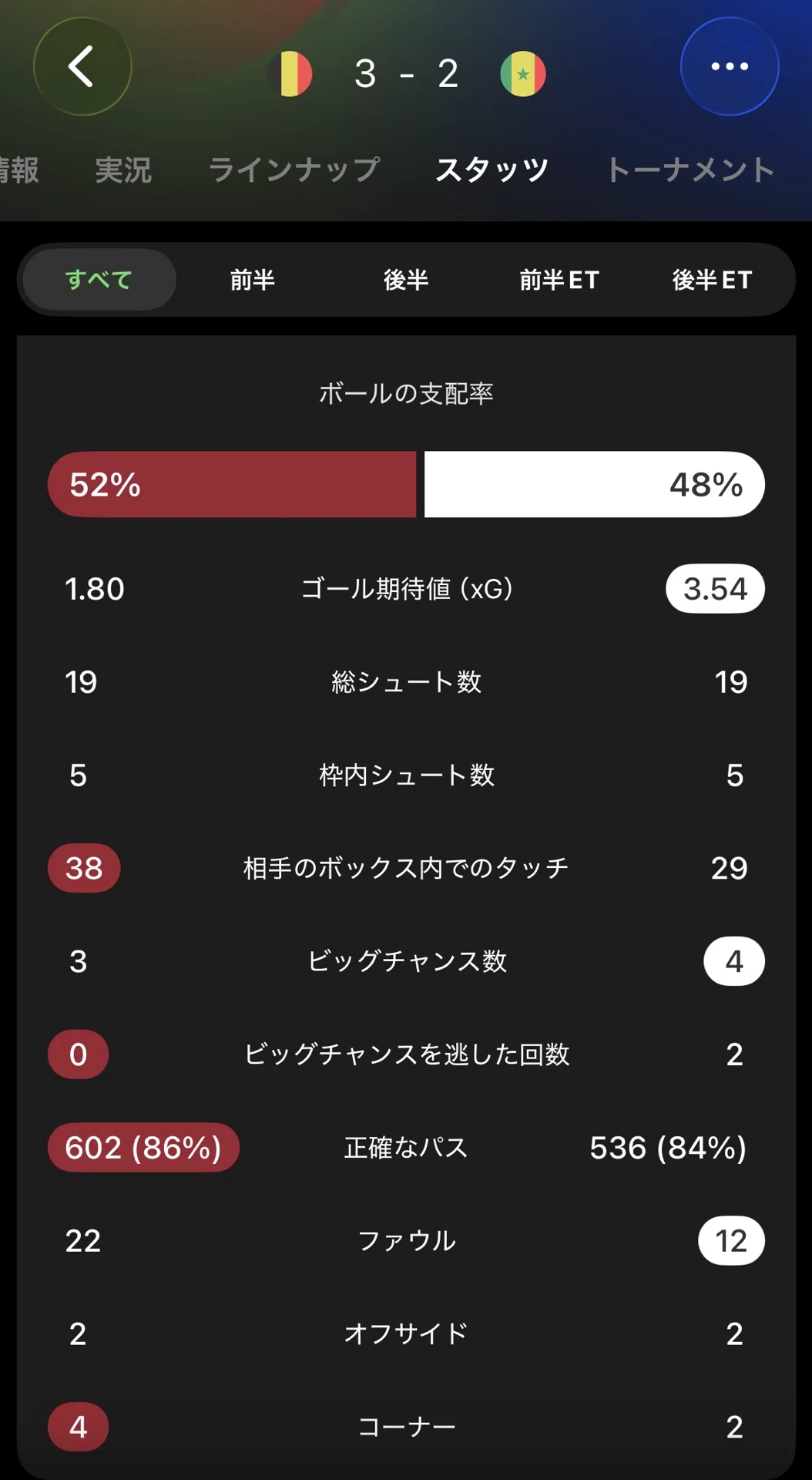812x1480 pixels.
Task: Go to the トーナメント tab
Action: (691, 170)
